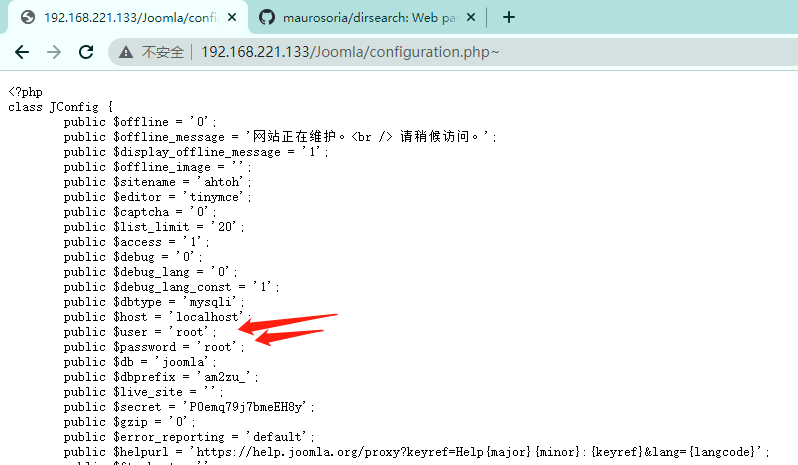Click the '$gzip = '0'' line

pyautogui.click(x=129, y=422)
